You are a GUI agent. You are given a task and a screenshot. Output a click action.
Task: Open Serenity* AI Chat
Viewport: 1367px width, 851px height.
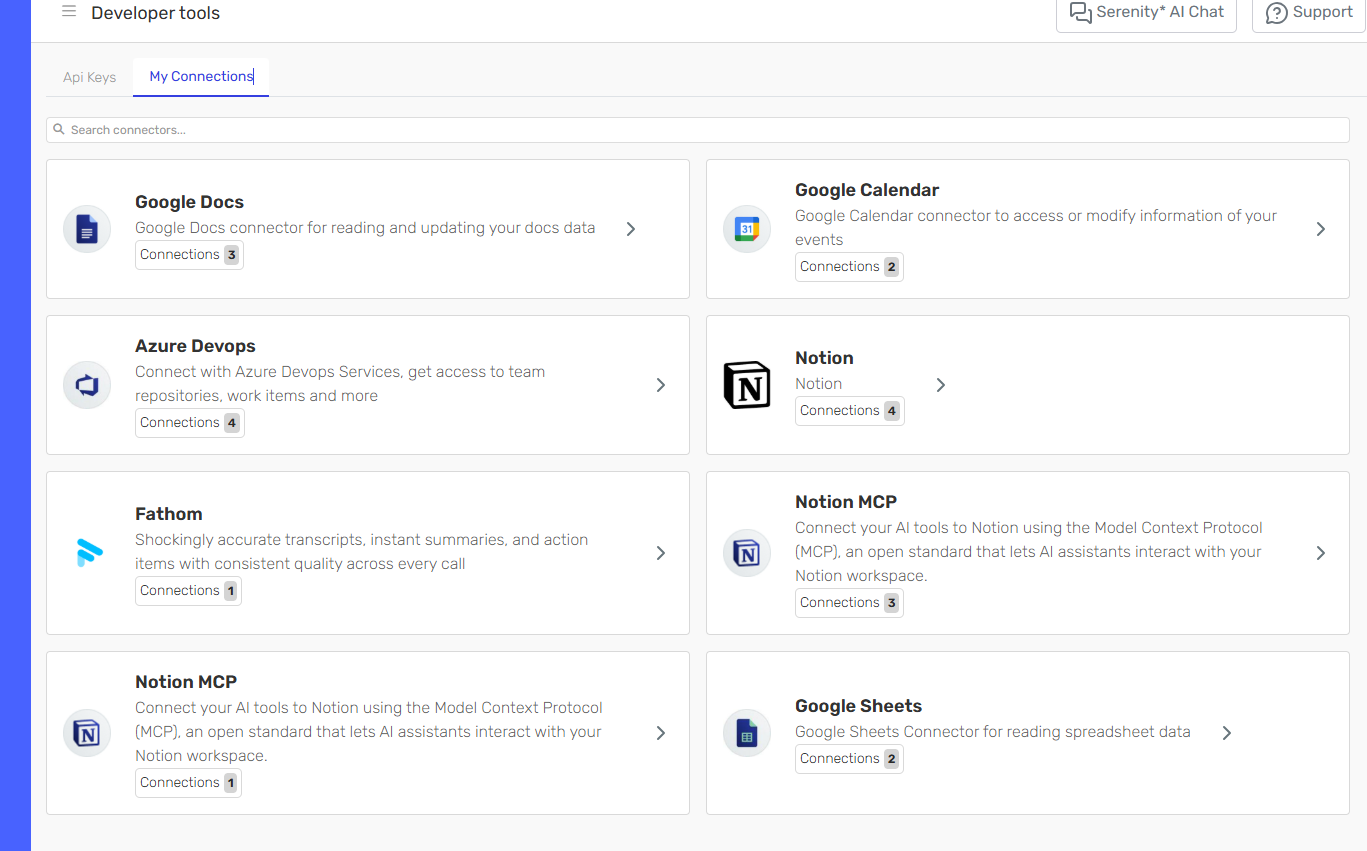(x=1146, y=13)
